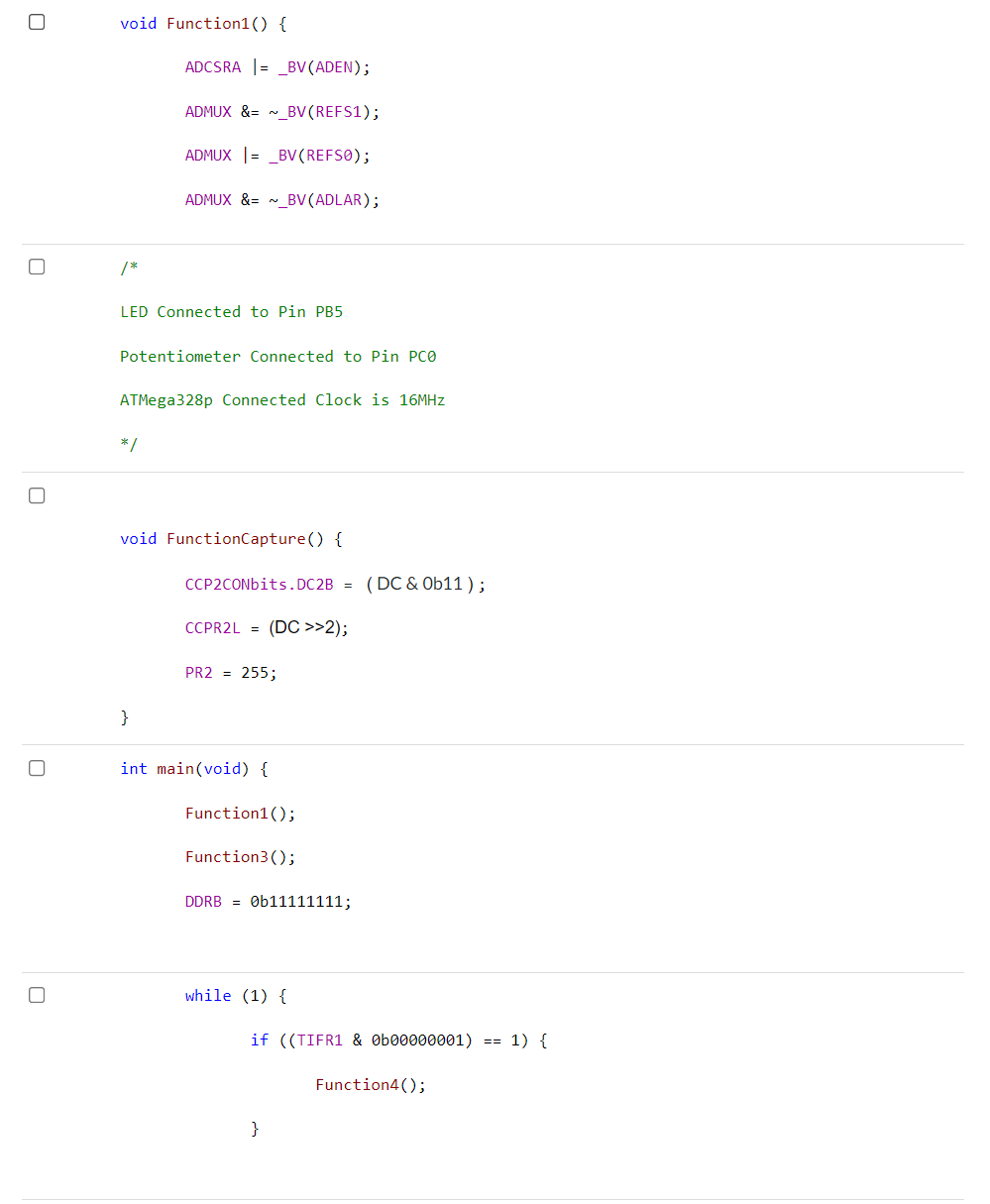Select the ATMega328p clock comment line
The image size is (990, 1204).
[x=281, y=399]
